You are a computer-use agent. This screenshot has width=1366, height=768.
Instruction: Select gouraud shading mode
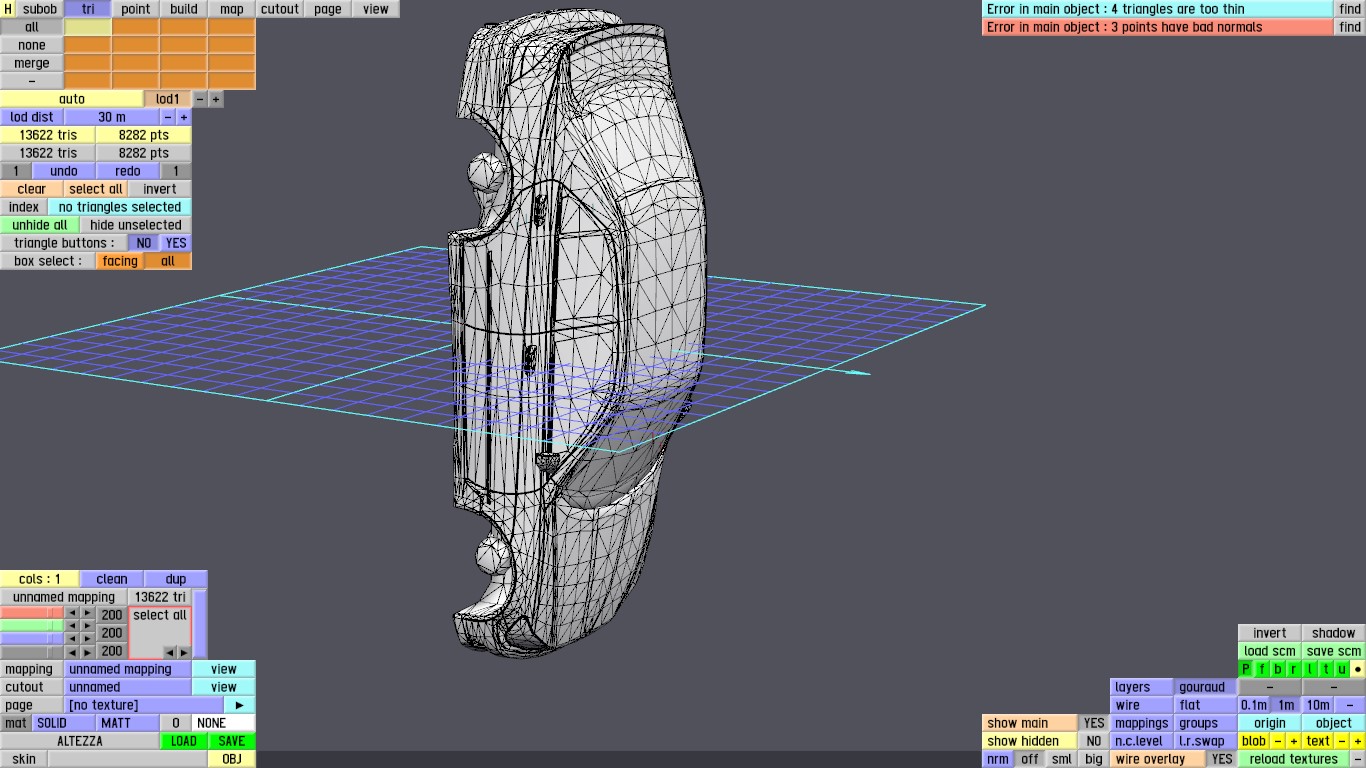click(x=1206, y=687)
